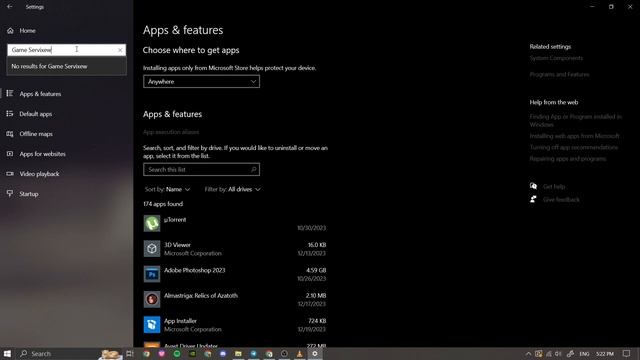This screenshot has height=360, width=640.
Task: Open the System Components related setting
Action: (x=556, y=58)
